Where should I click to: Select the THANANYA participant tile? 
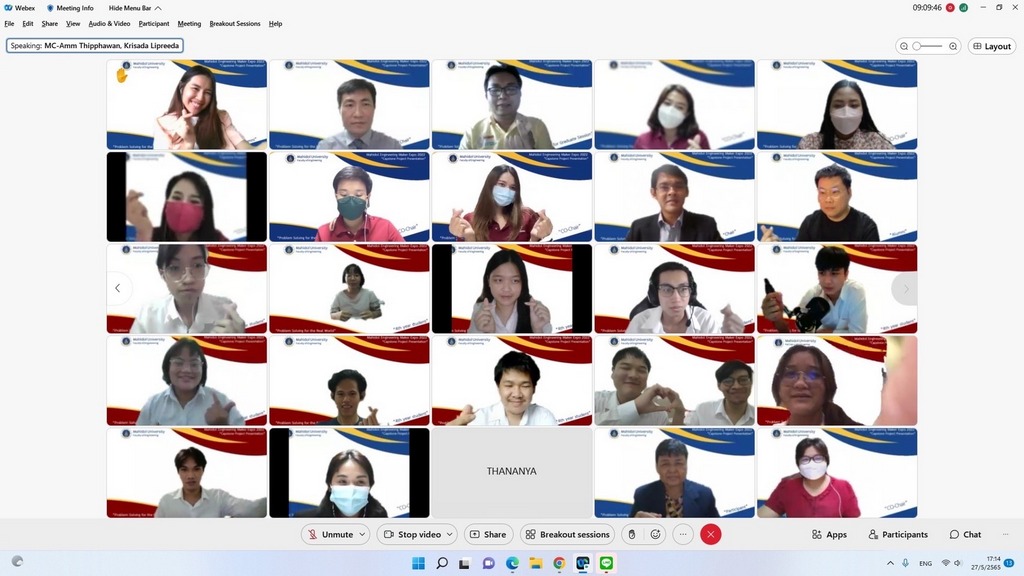[x=511, y=472]
